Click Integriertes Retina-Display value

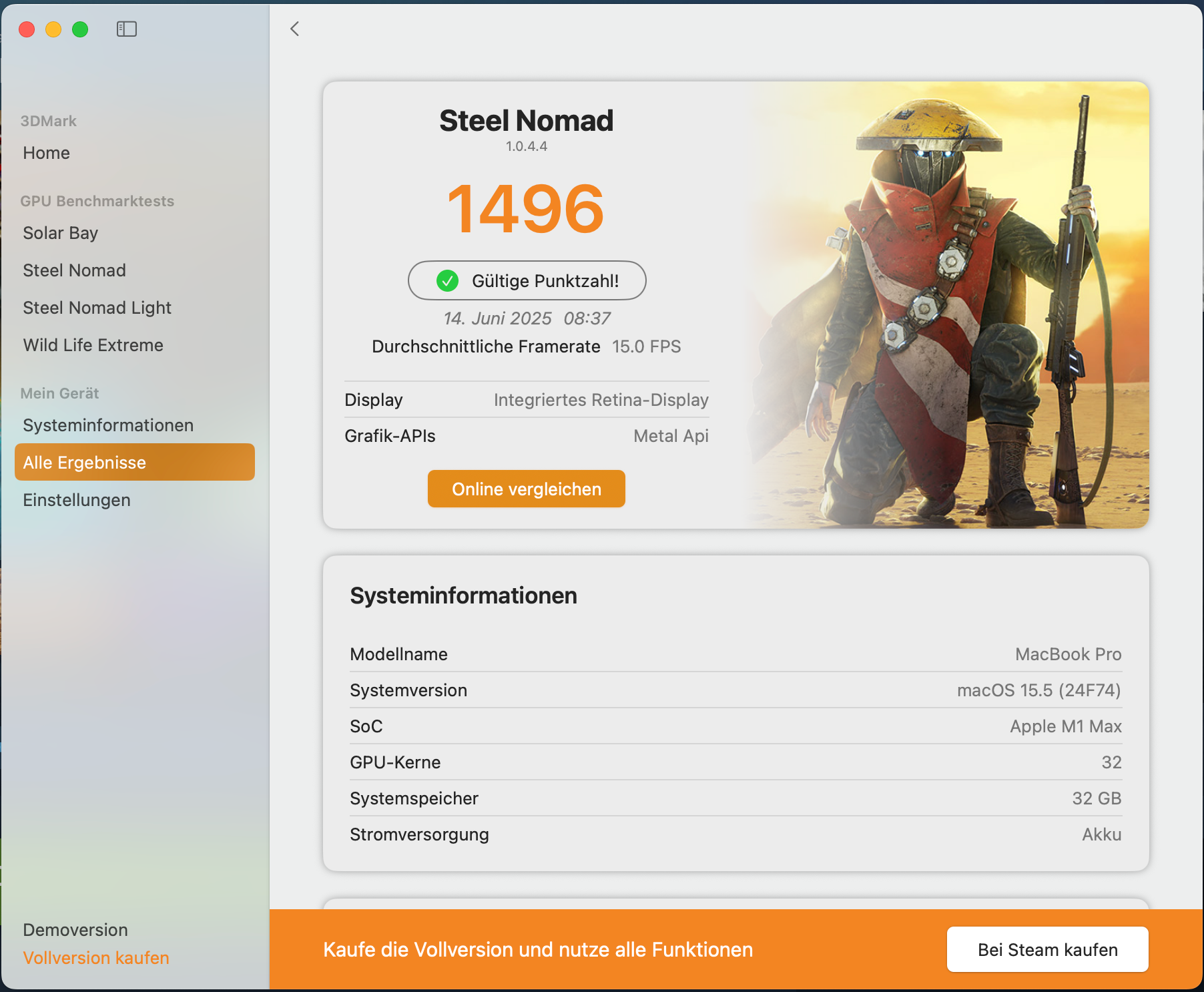[601, 400]
